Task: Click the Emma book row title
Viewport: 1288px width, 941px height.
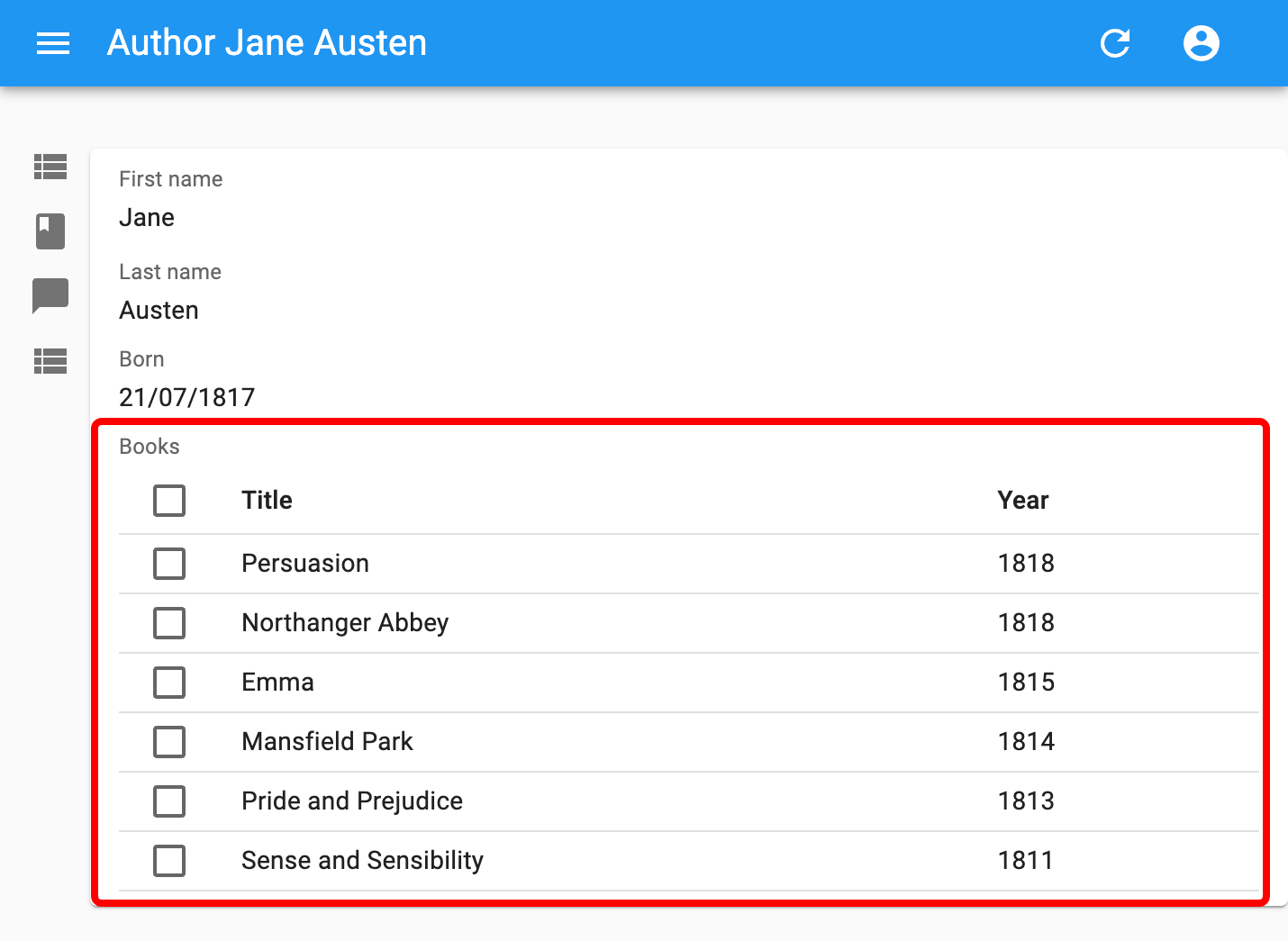Action: coord(277,683)
